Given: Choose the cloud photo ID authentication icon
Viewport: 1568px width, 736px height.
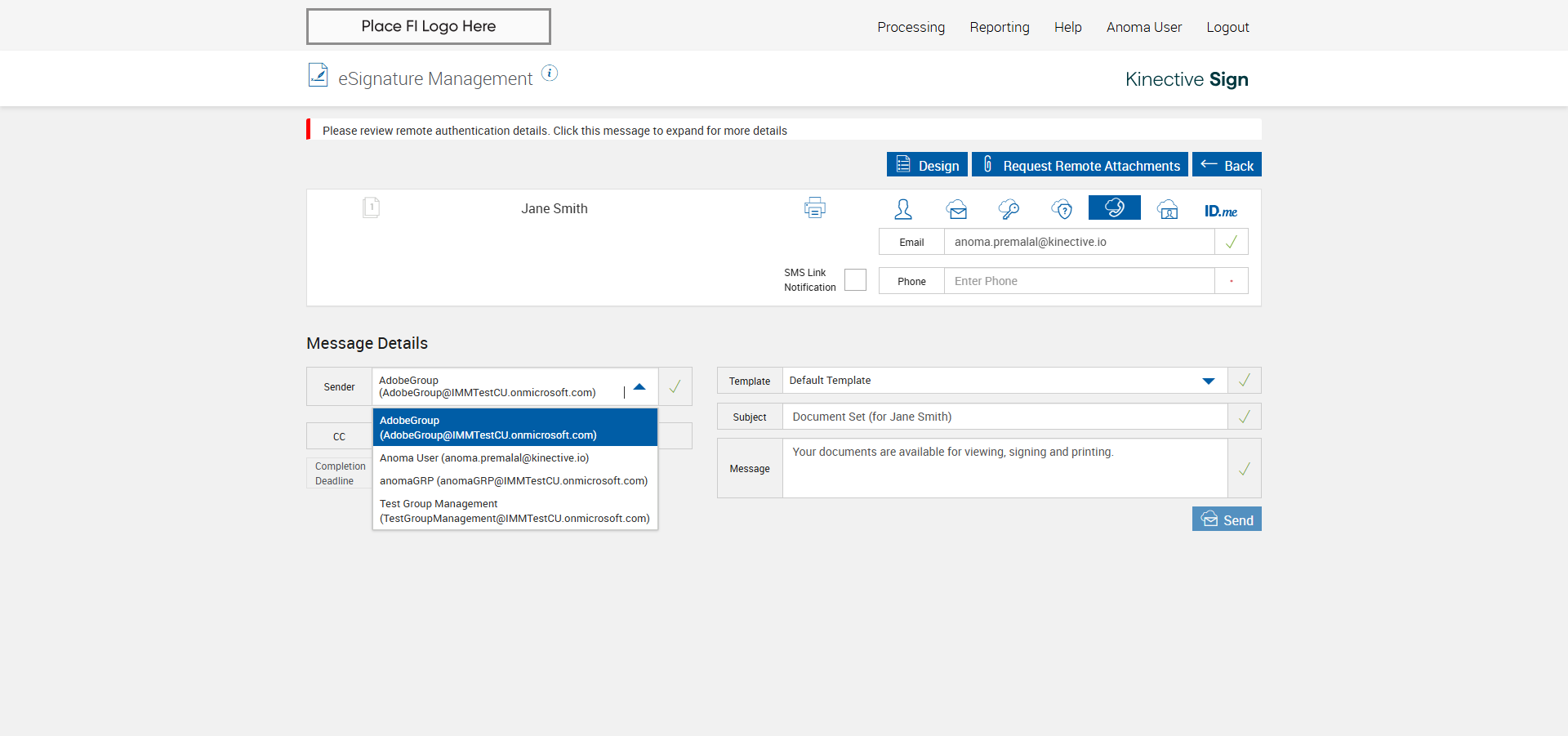Looking at the screenshot, I should 1168,210.
